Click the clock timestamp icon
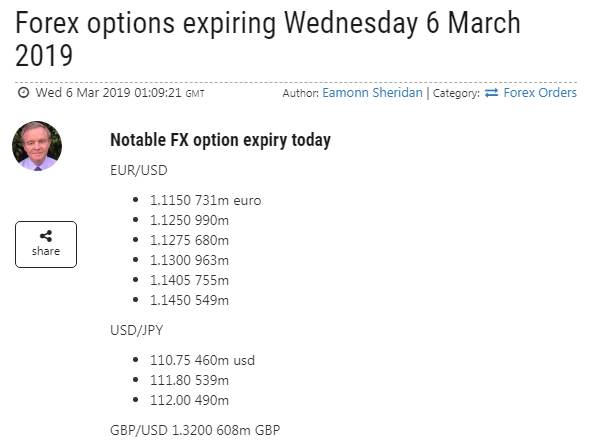This screenshot has height=446, width=590. pos(23,92)
